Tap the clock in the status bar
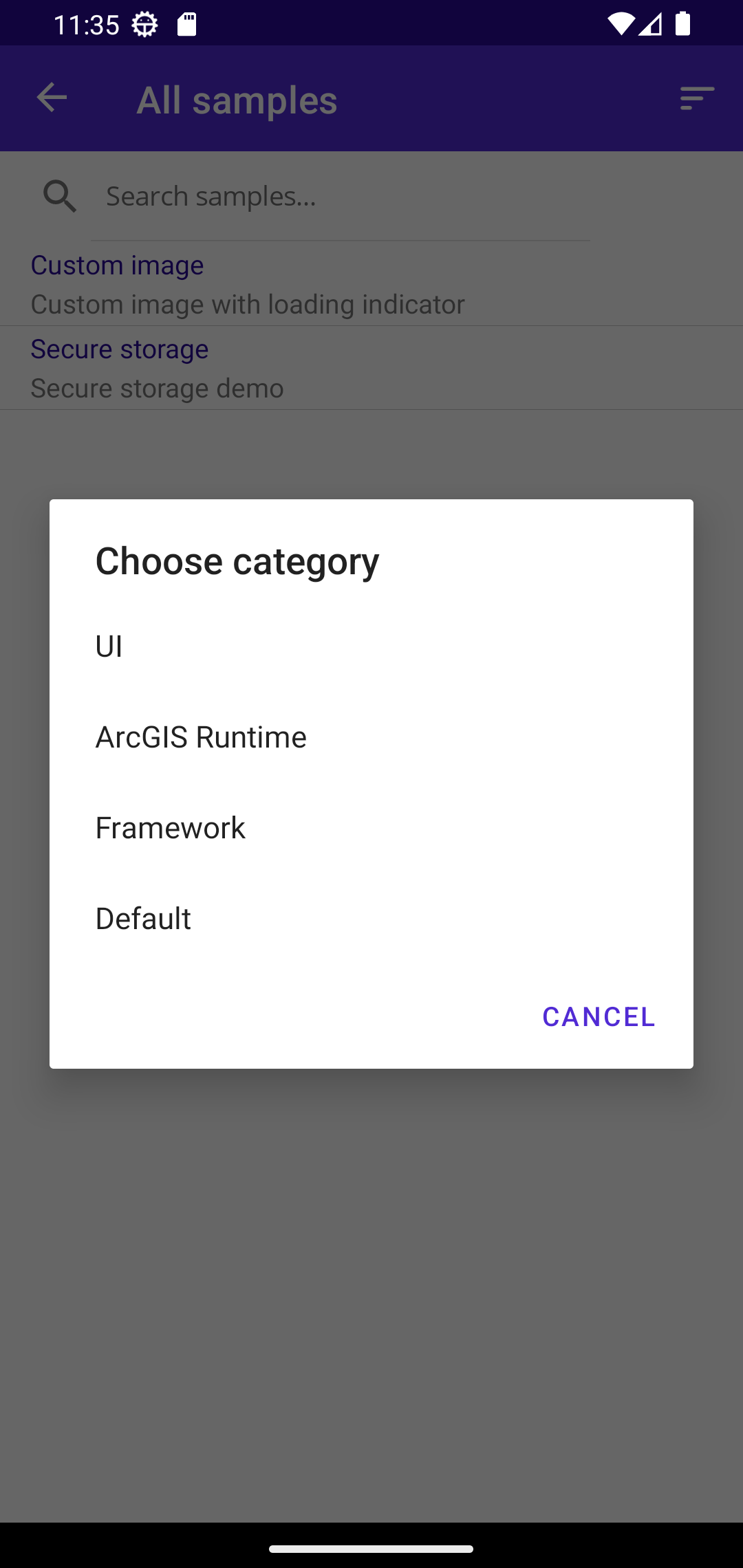Screen dimensions: 743x1568 tap(87, 25)
